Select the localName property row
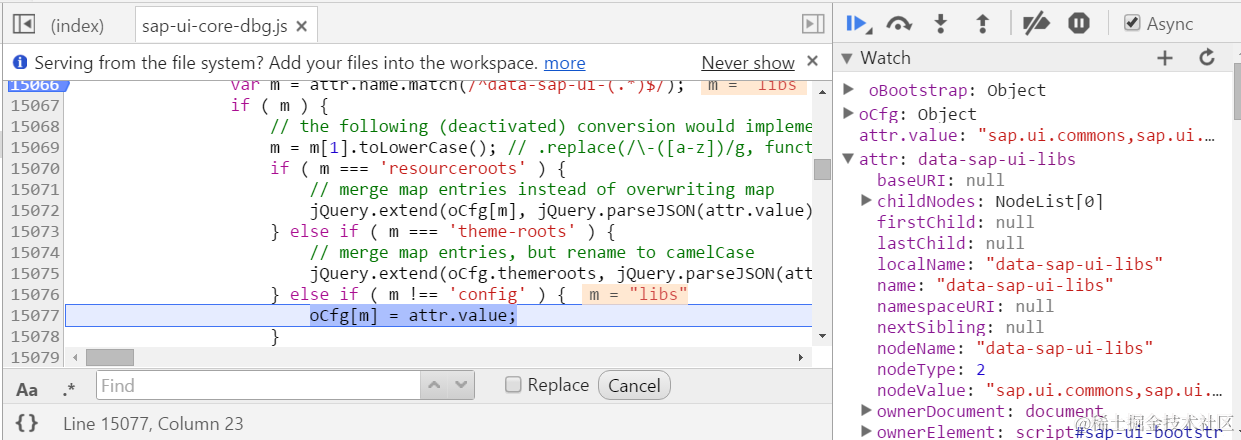This screenshot has width=1241, height=440. pyautogui.click(x=1019, y=264)
